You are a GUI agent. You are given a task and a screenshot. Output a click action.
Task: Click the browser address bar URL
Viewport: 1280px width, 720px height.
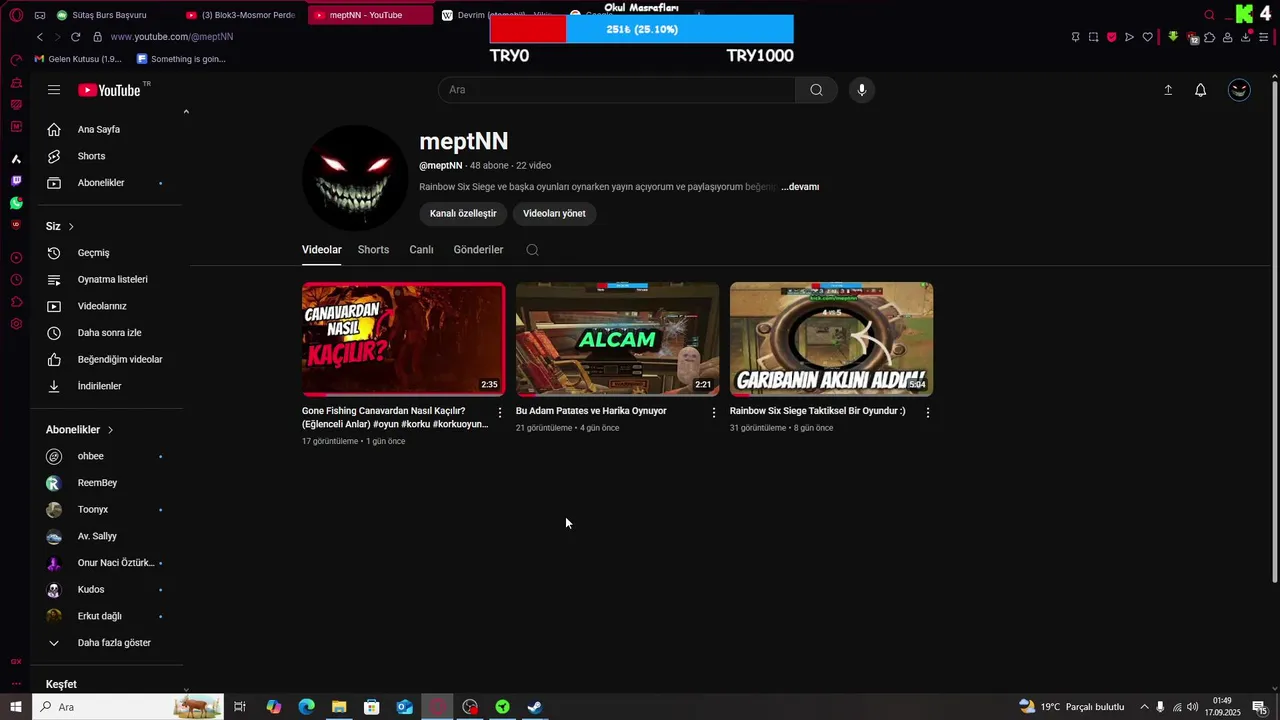tap(172, 37)
